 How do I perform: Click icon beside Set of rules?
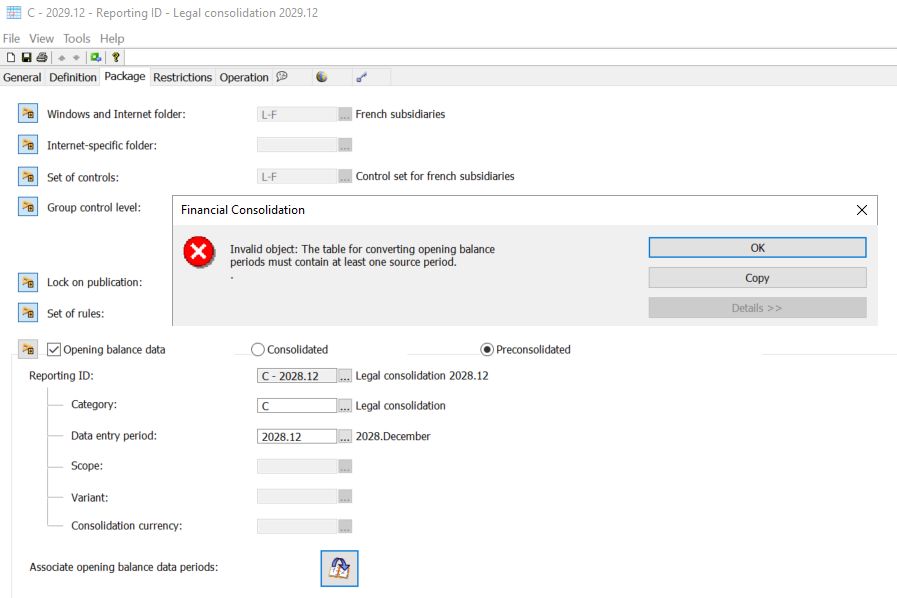point(27,312)
